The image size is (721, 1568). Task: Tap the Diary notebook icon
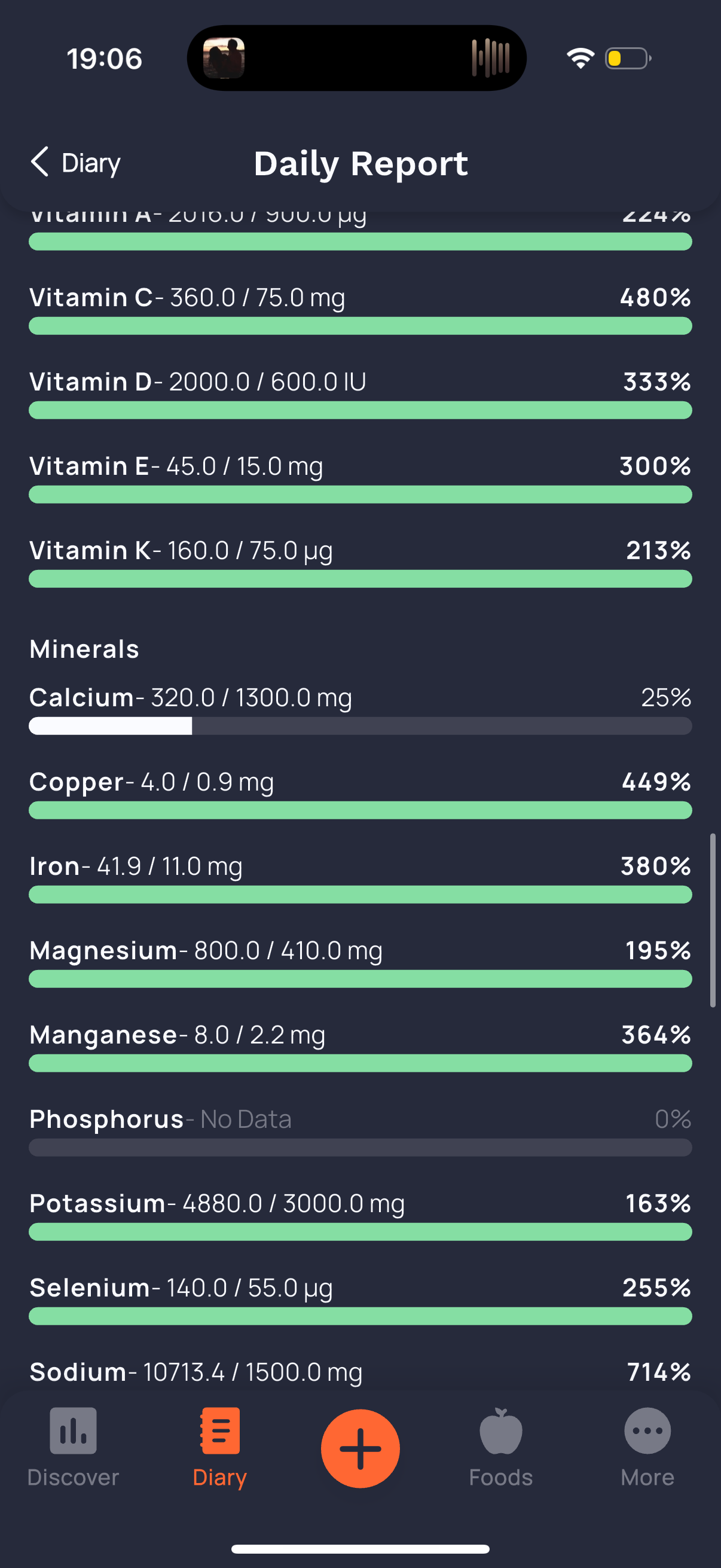pyautogui.click(x=219, y=1430)
